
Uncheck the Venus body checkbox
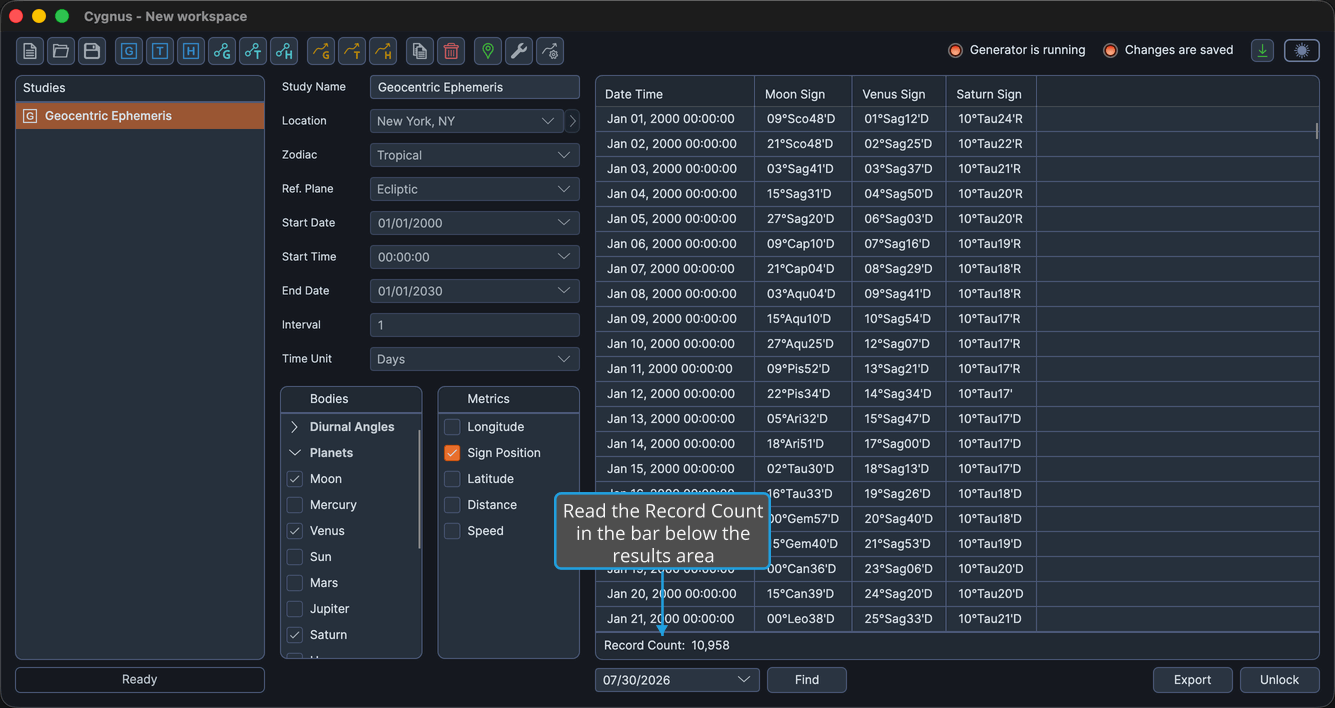[x=295, y=531]
